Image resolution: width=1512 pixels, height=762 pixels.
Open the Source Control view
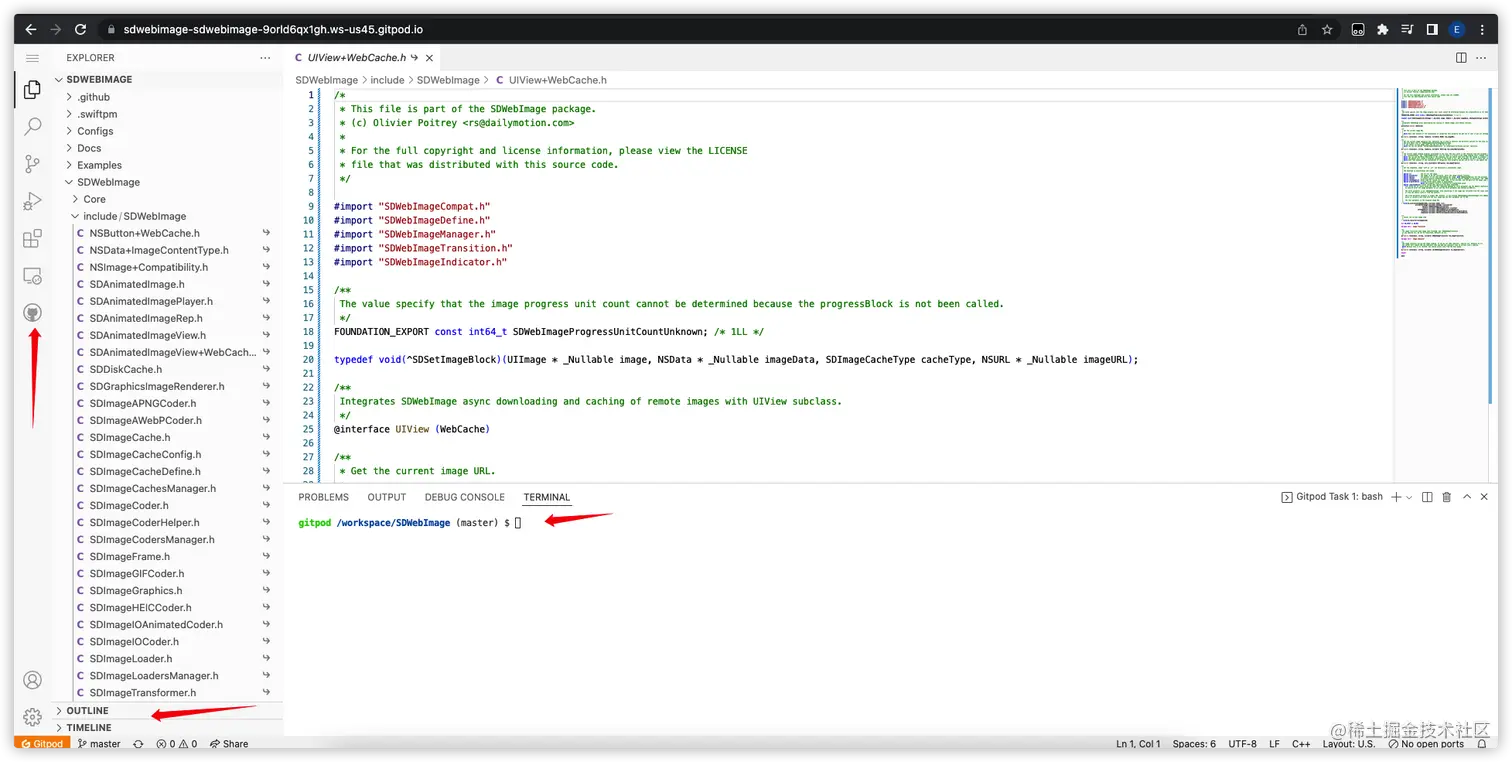point(32,164)
